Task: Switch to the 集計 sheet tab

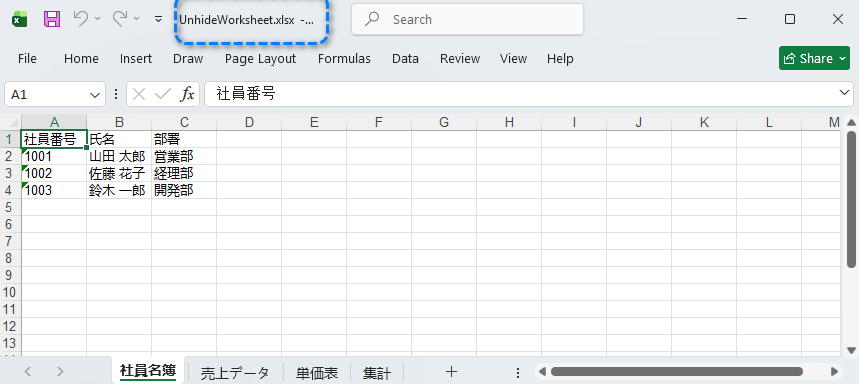Action: pyautogui.click(x=377, y=372)
